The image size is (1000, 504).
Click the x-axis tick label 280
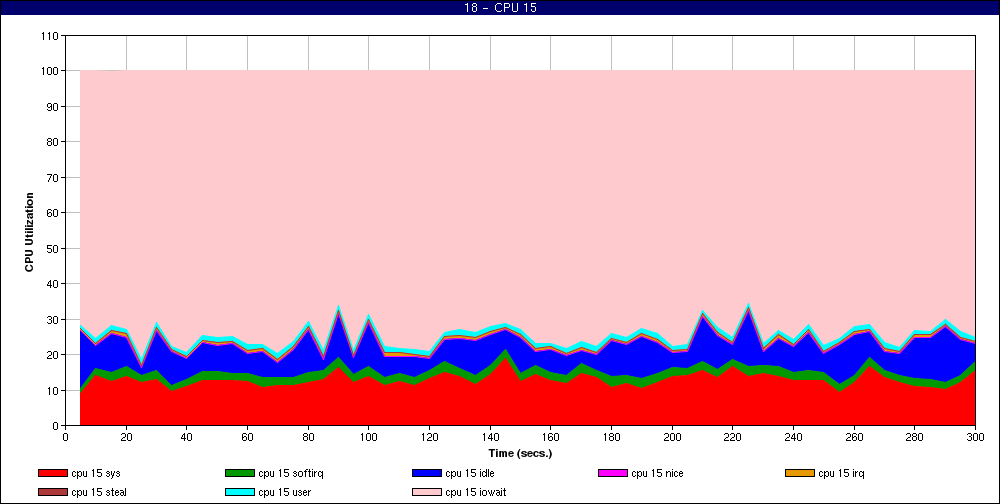915,437
